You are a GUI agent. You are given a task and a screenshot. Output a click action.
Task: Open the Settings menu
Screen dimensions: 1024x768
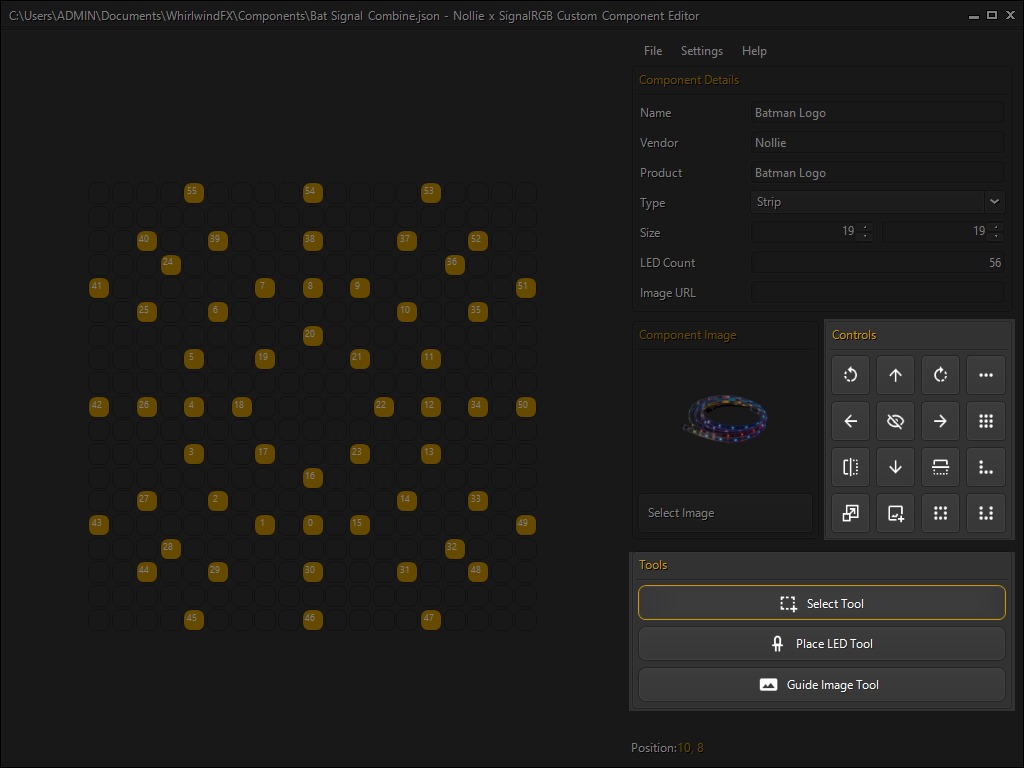[701, 51]
